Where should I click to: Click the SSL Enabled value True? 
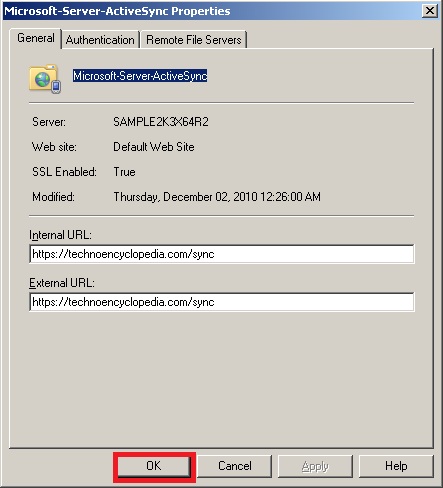[x=124, y=172]
